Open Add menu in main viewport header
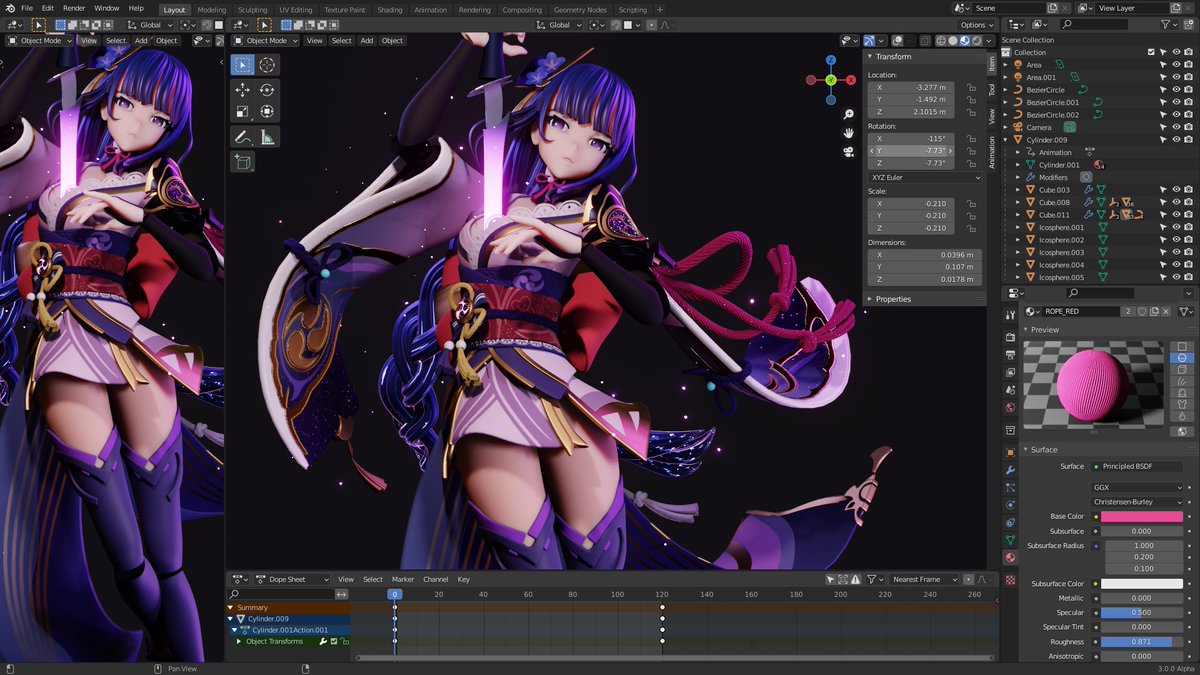1200x675 pixels. [x=367, y=41]
